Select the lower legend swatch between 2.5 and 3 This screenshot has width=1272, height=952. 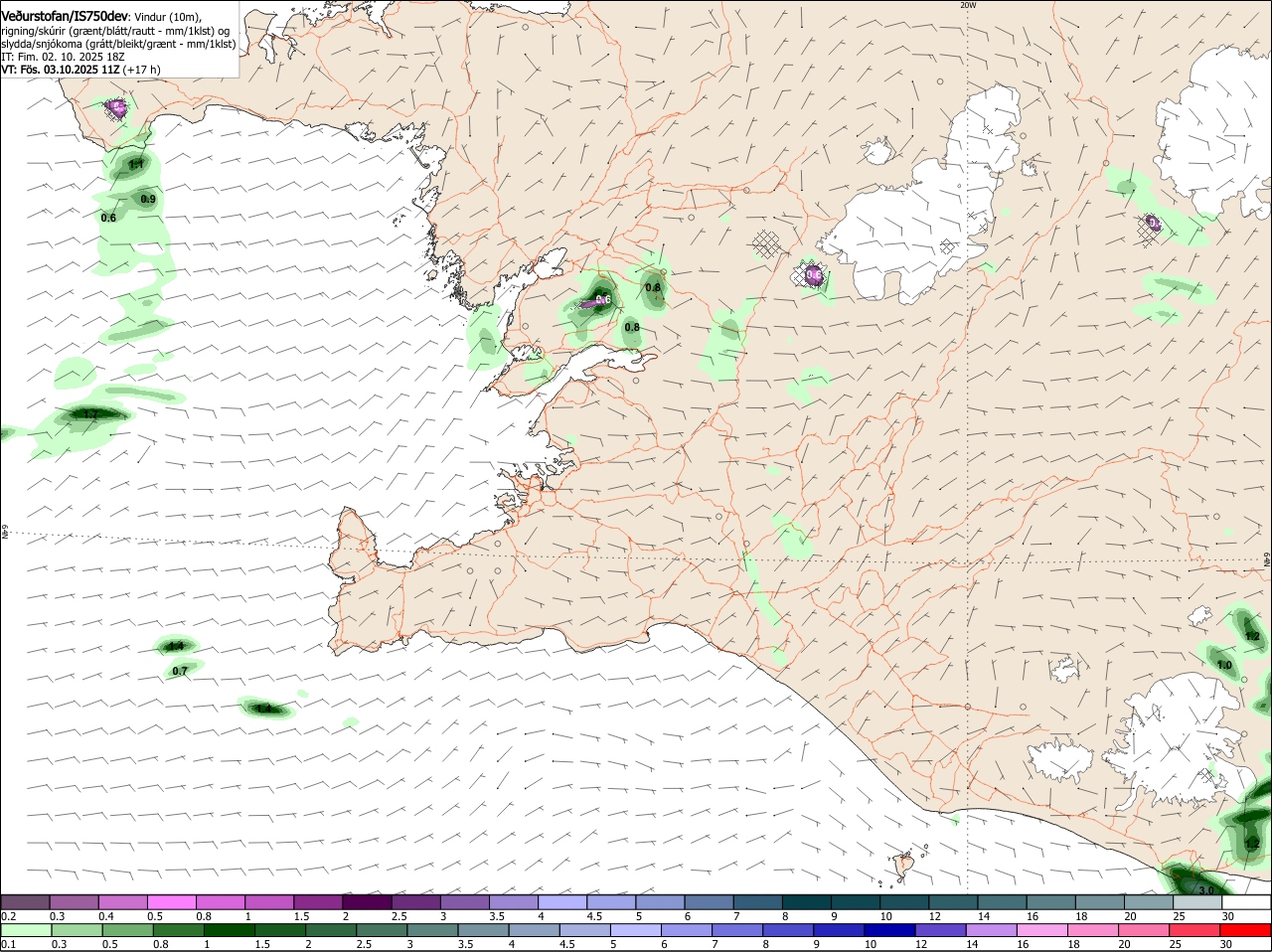381,930
